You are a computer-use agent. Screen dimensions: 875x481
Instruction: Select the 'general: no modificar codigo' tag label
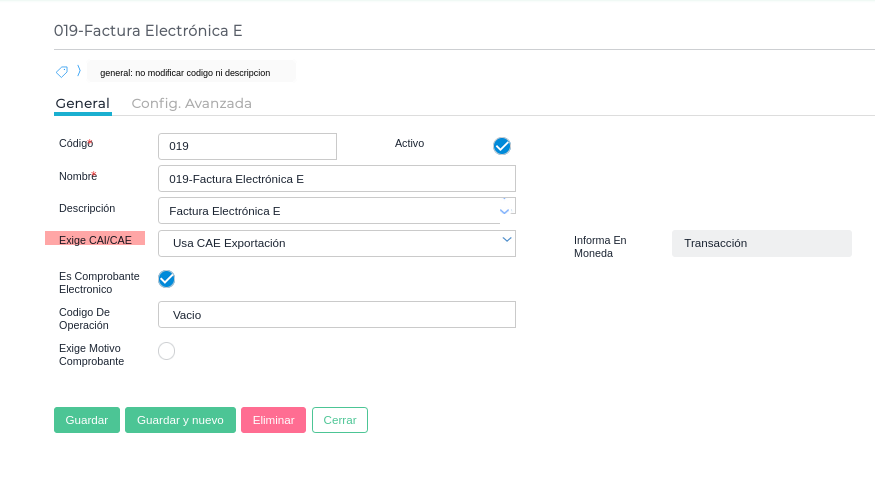point(185,72)
